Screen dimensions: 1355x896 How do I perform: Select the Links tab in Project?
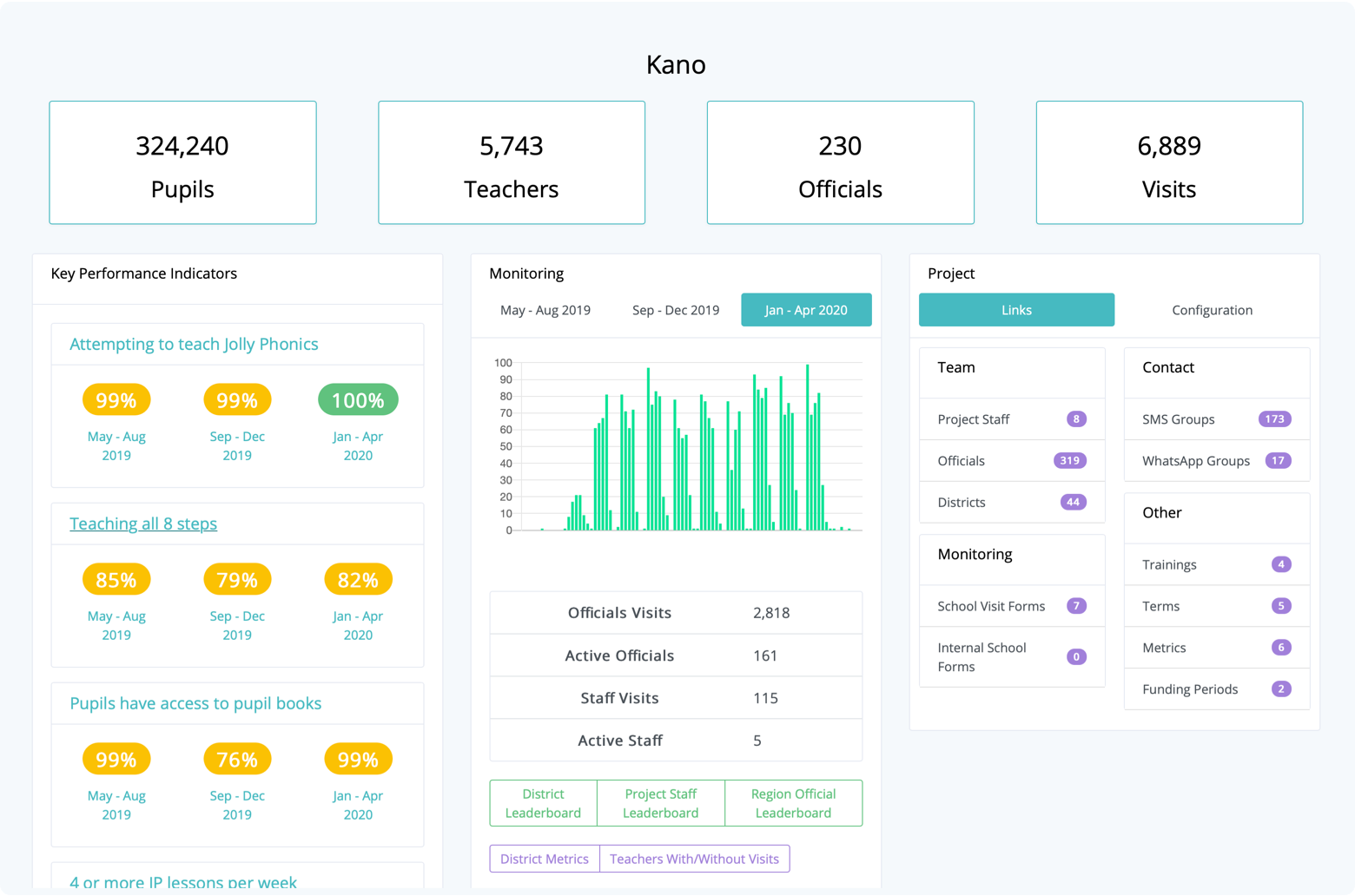1016,310
